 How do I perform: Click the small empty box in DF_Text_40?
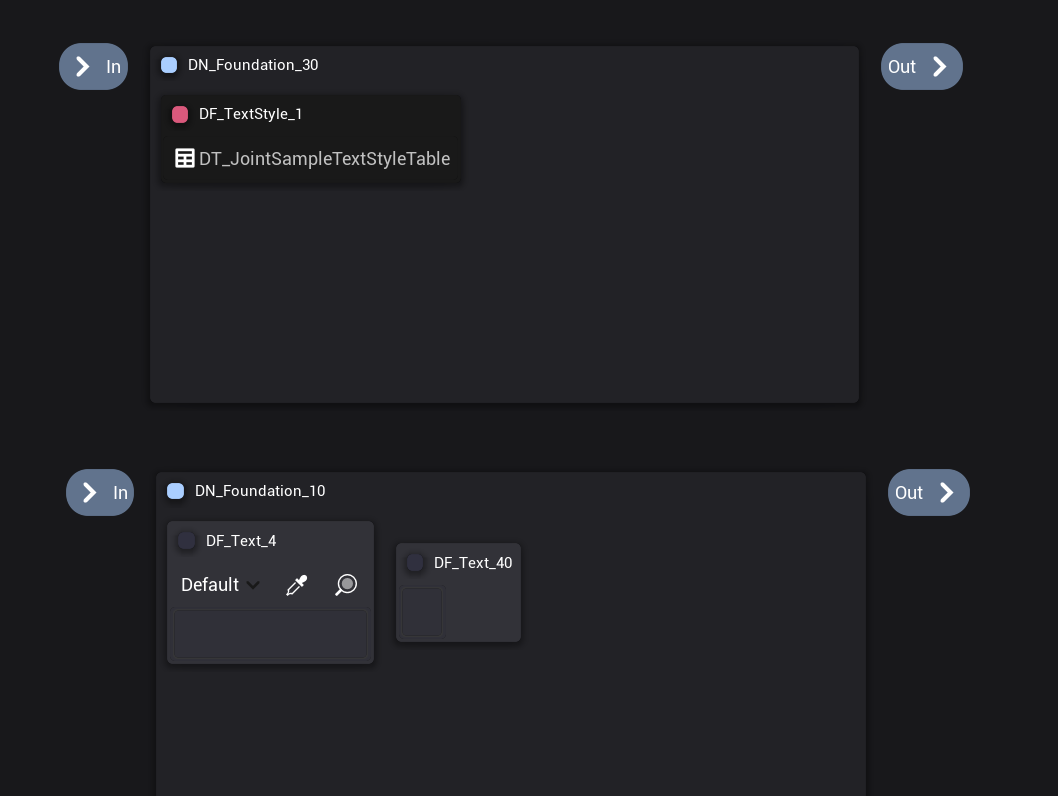point(424,611)
